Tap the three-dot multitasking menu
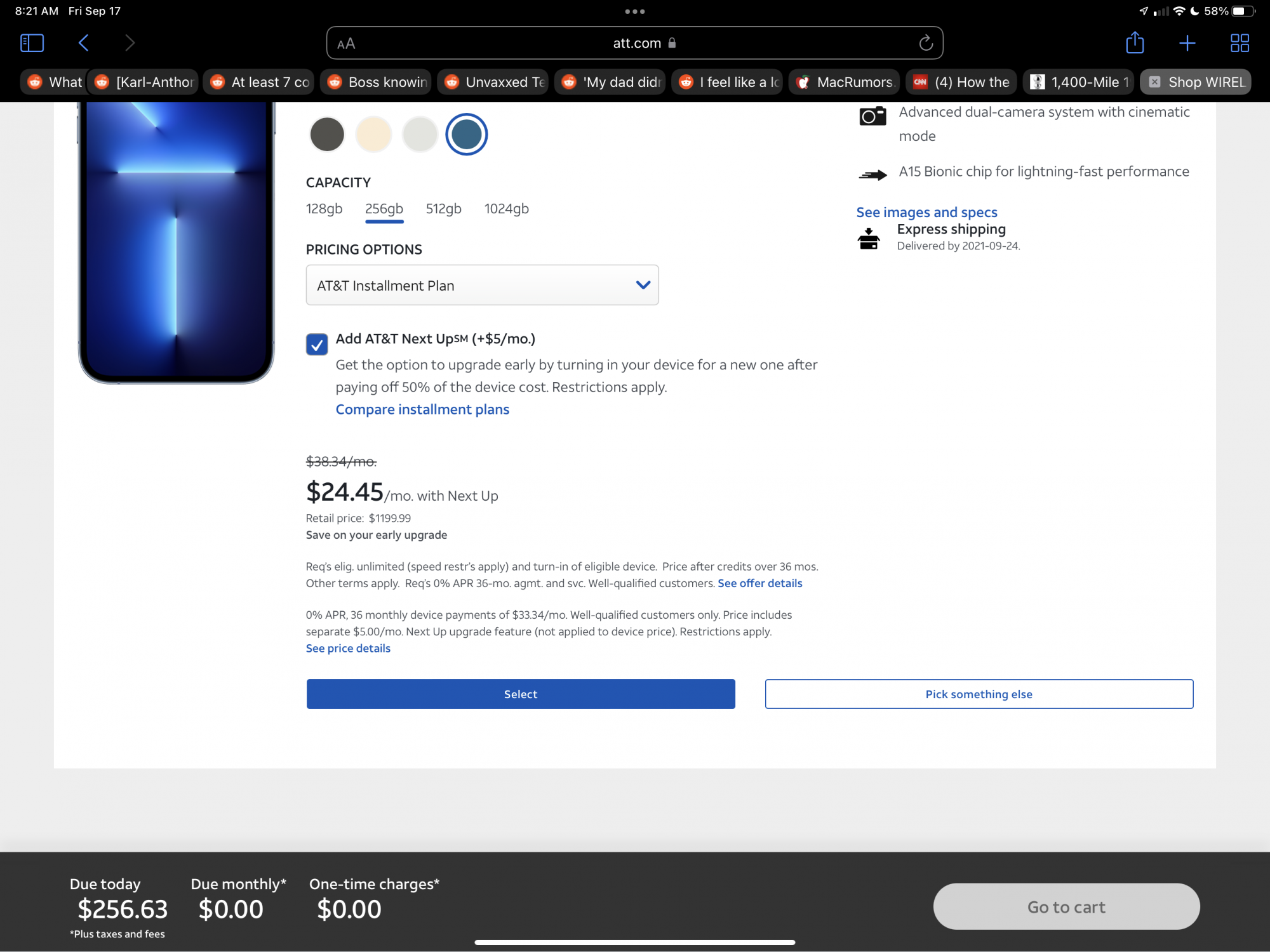This screenshot has height=952, width=1270. 635,11
